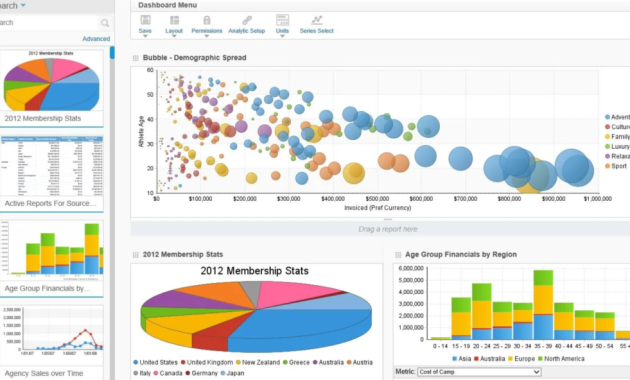The image size is (630, 380).
Task: Click the 2012 Membership Stats panel handle icon
Action: coord(136,255)
